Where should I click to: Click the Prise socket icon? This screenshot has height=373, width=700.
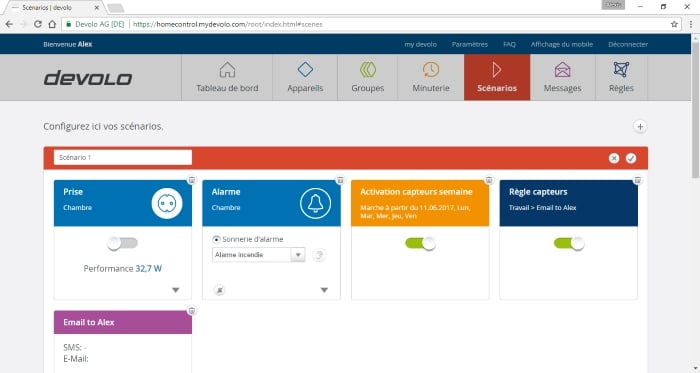[x=167, y=203]
